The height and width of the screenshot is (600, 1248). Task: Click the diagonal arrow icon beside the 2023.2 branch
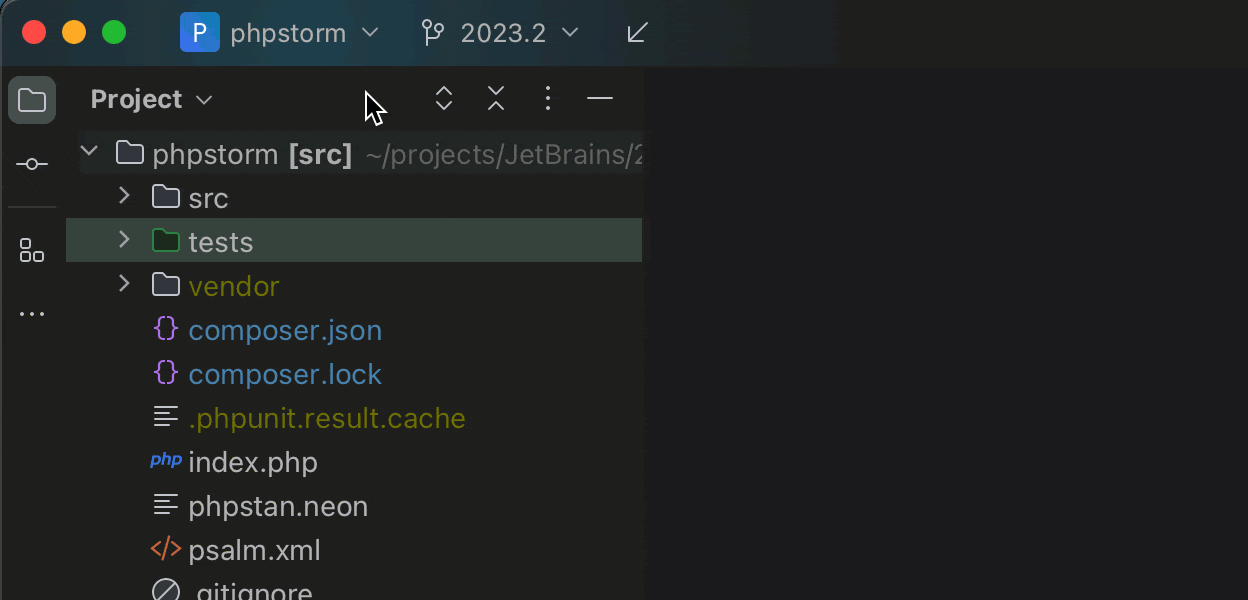click(637, 33)
